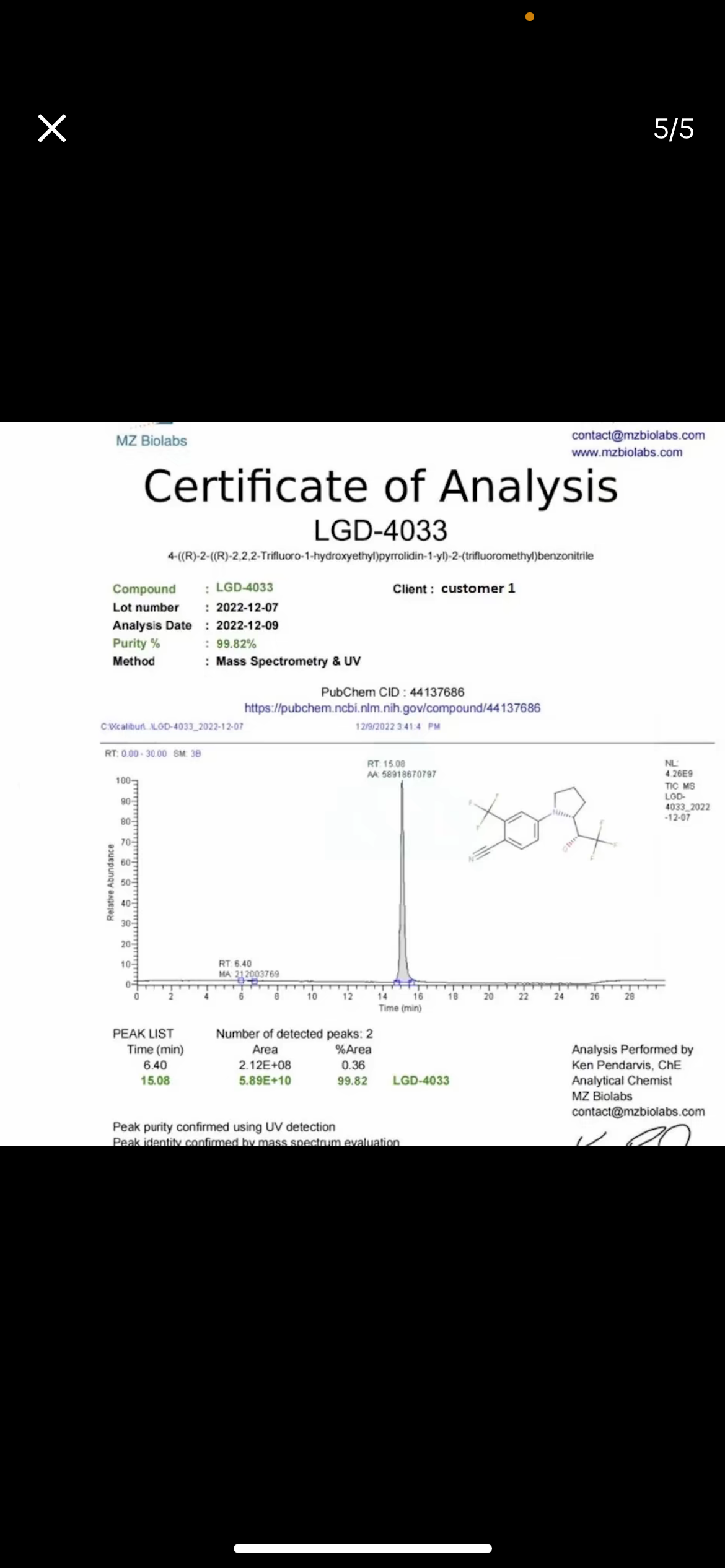Tap the green 'Compound' field label
Viewport: 725px width, 1568px height.
(x=144, y=589)
